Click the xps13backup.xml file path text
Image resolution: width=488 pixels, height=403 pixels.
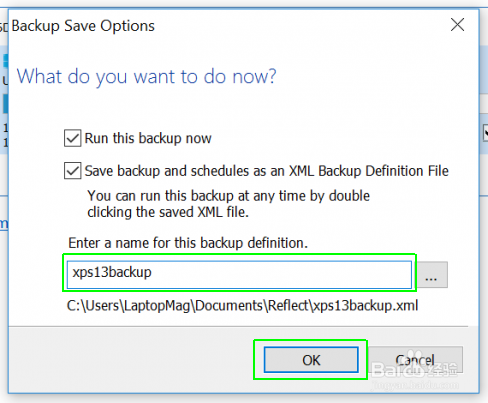click(x=242, y=306)
